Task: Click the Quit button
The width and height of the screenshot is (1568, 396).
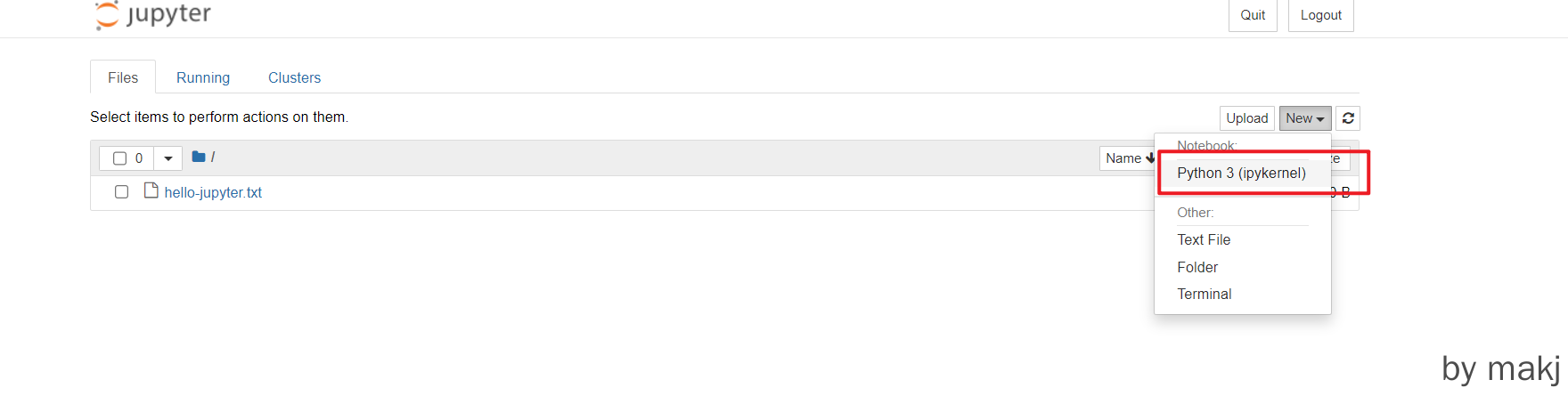Action: point(1253,15)
